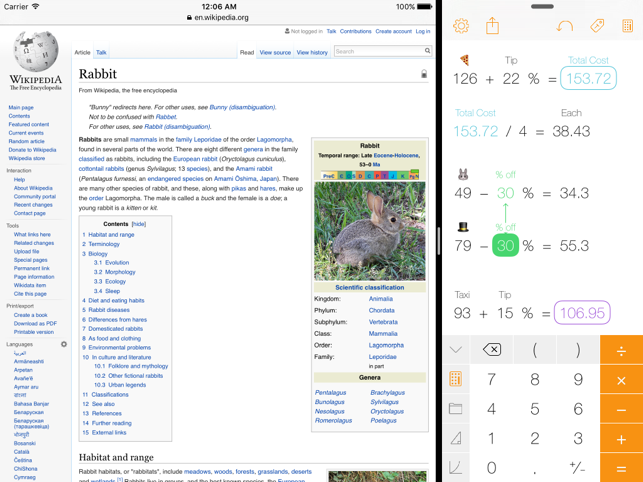Tap the decimal point key
This screenshot has width=643, height=482.
[x=534, y=468]
